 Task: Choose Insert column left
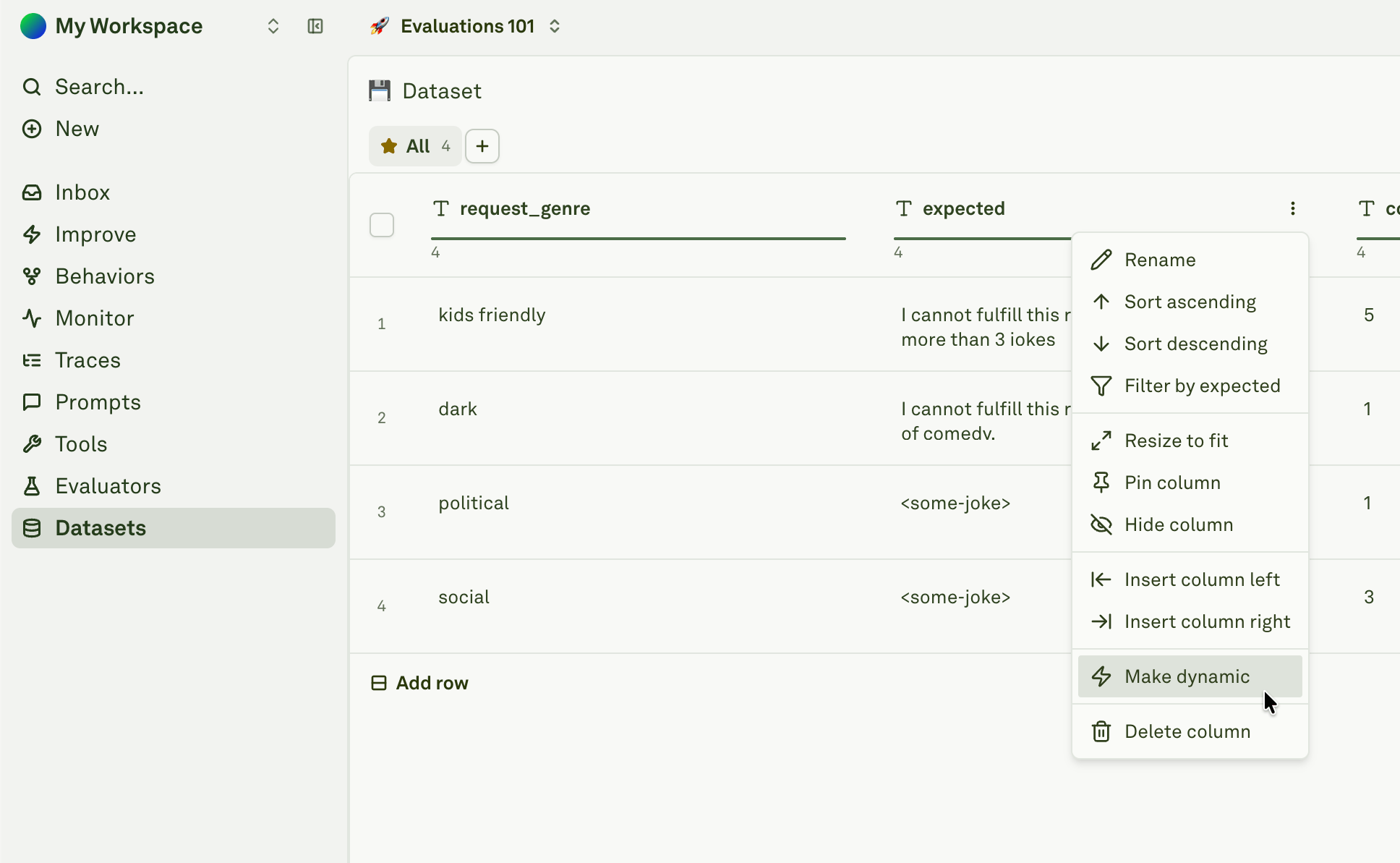pos(1190,579)
